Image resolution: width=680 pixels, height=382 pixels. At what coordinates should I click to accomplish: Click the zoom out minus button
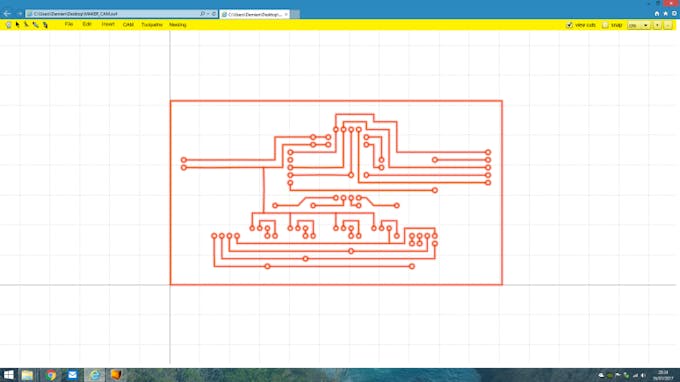[x=668, y=25]
